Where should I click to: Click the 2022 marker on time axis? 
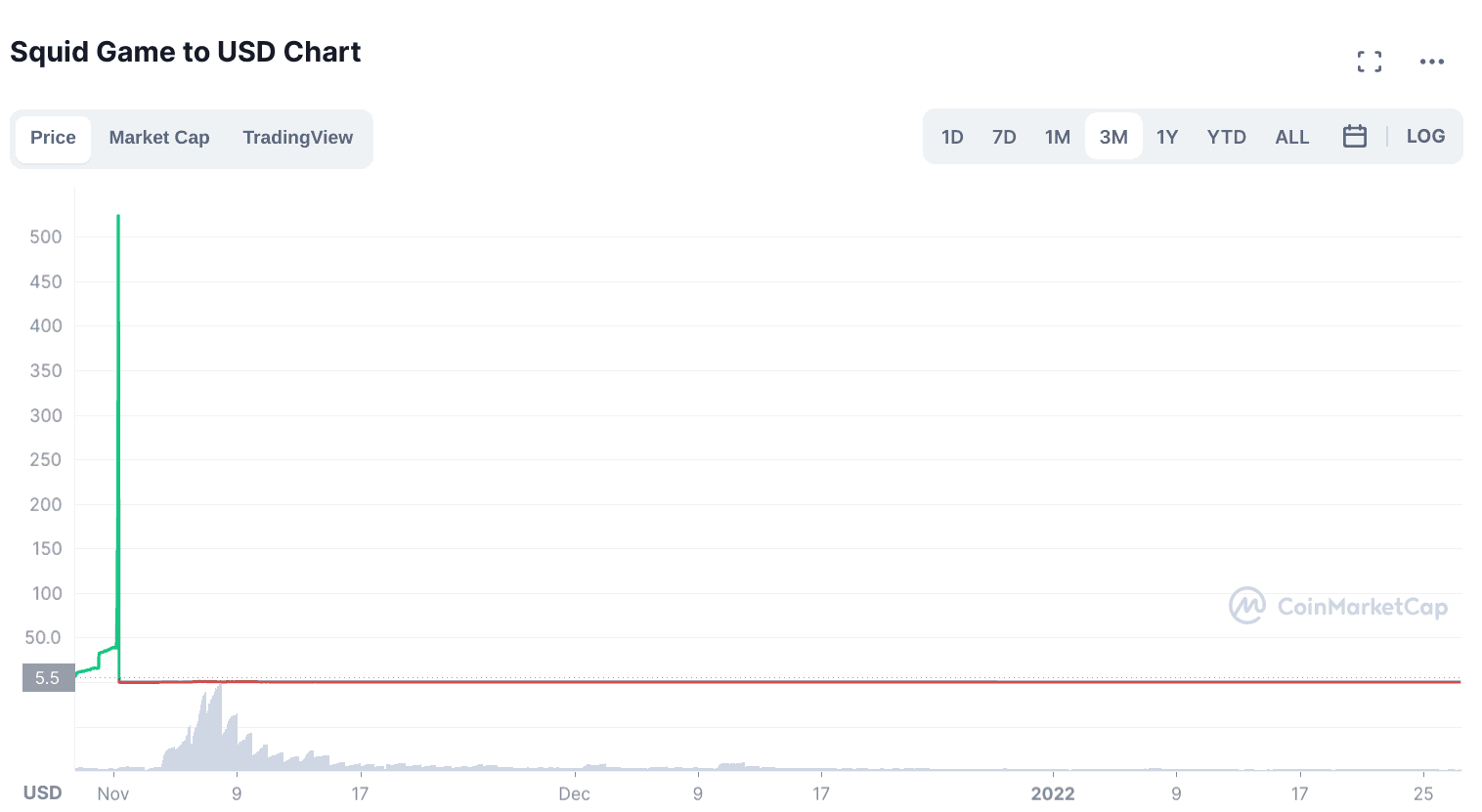[x=1053, y=793]
